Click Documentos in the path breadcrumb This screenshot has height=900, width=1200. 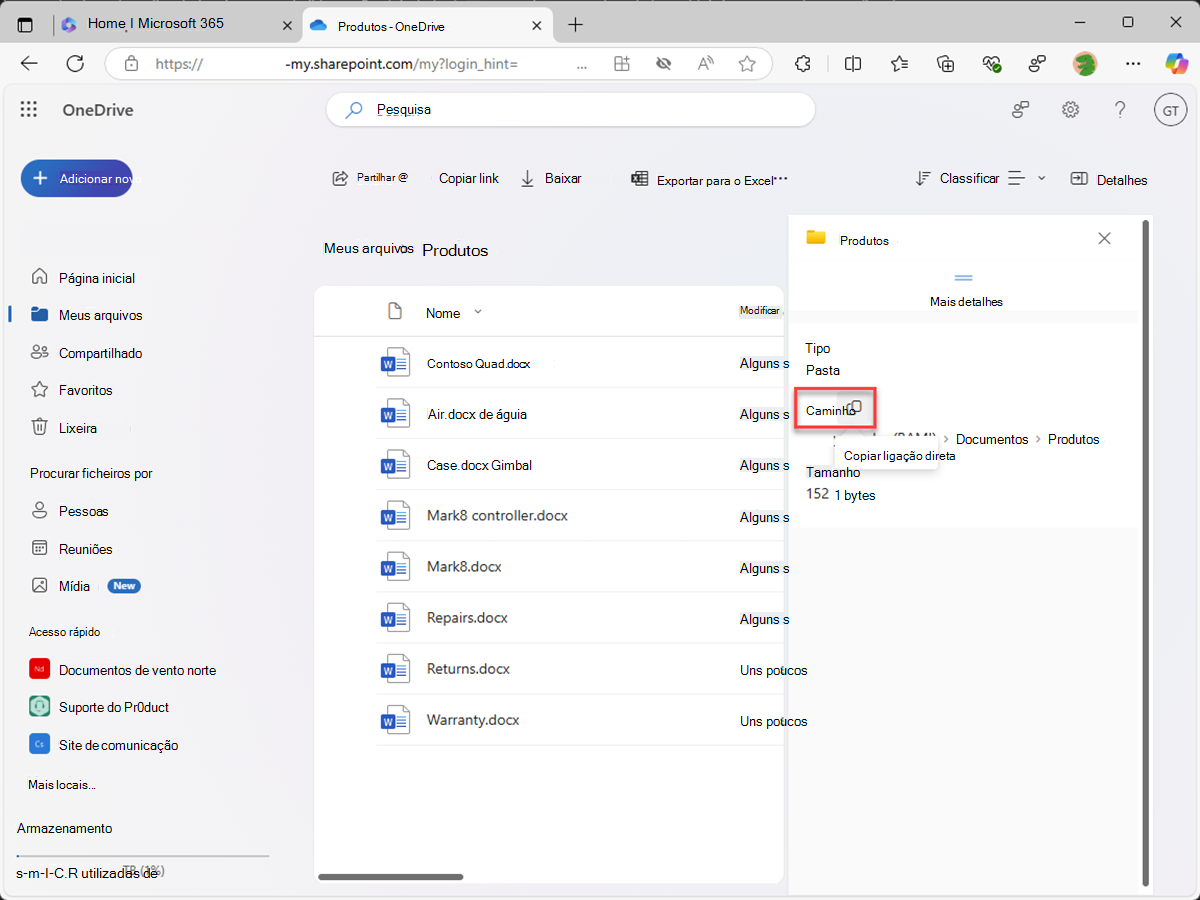[x=992, y=439]
